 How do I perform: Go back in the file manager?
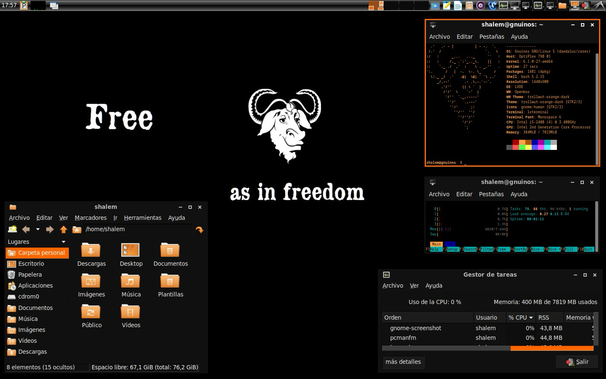26,229
